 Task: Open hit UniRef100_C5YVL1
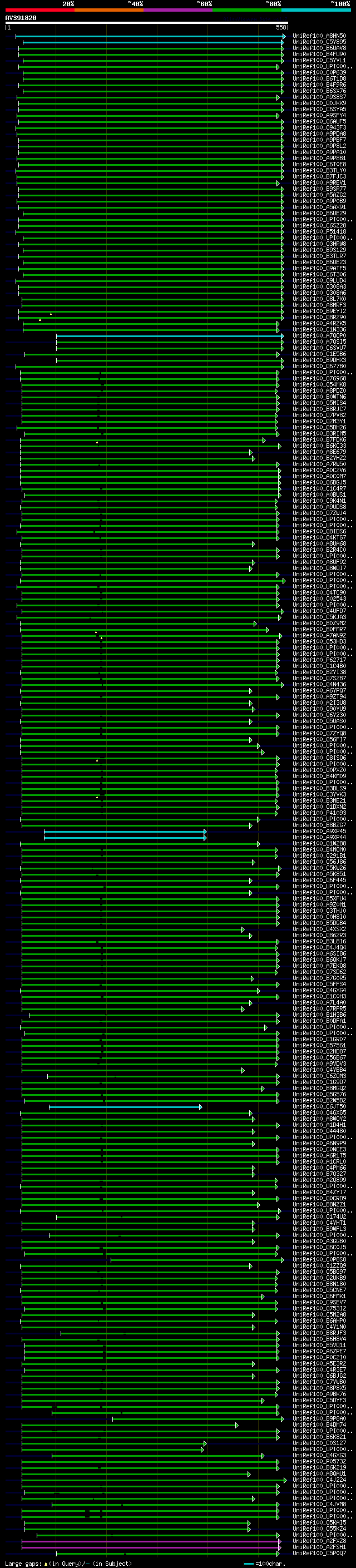319,60
